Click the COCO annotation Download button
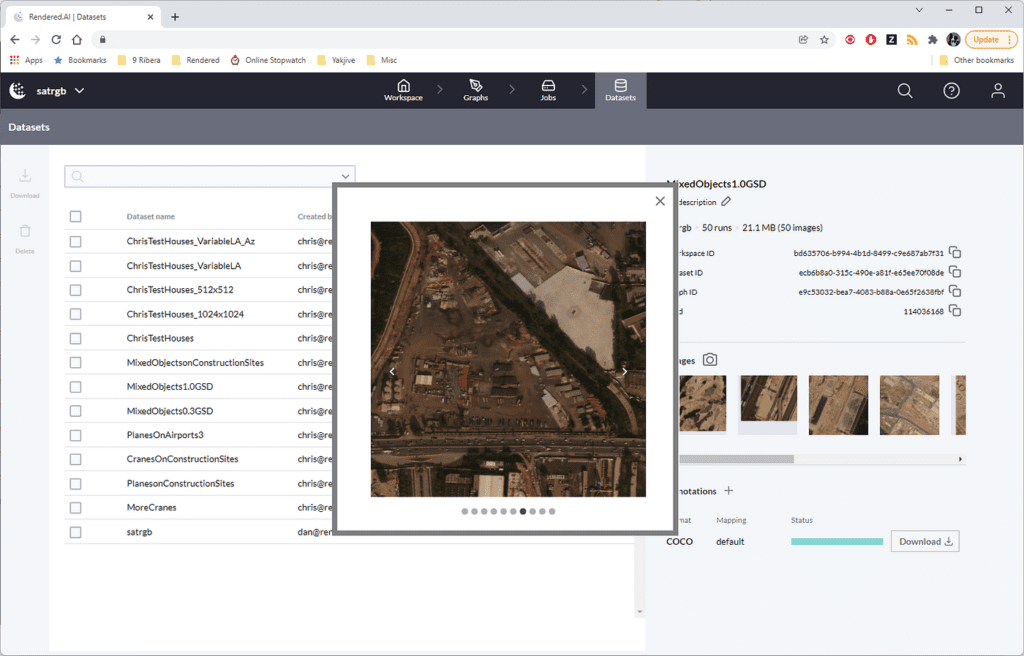 [x=925, y=542]
